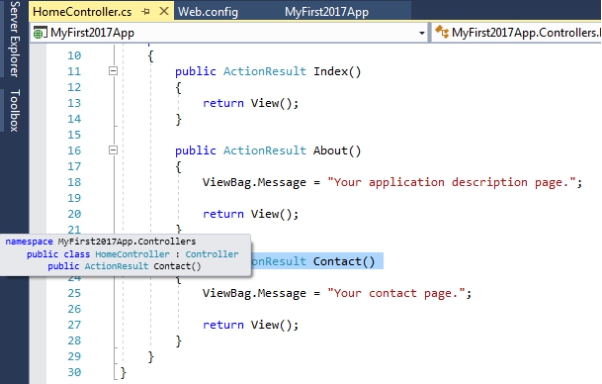Click the About() method name
This screenshot has width=602, height=384.
click(337, 151)
